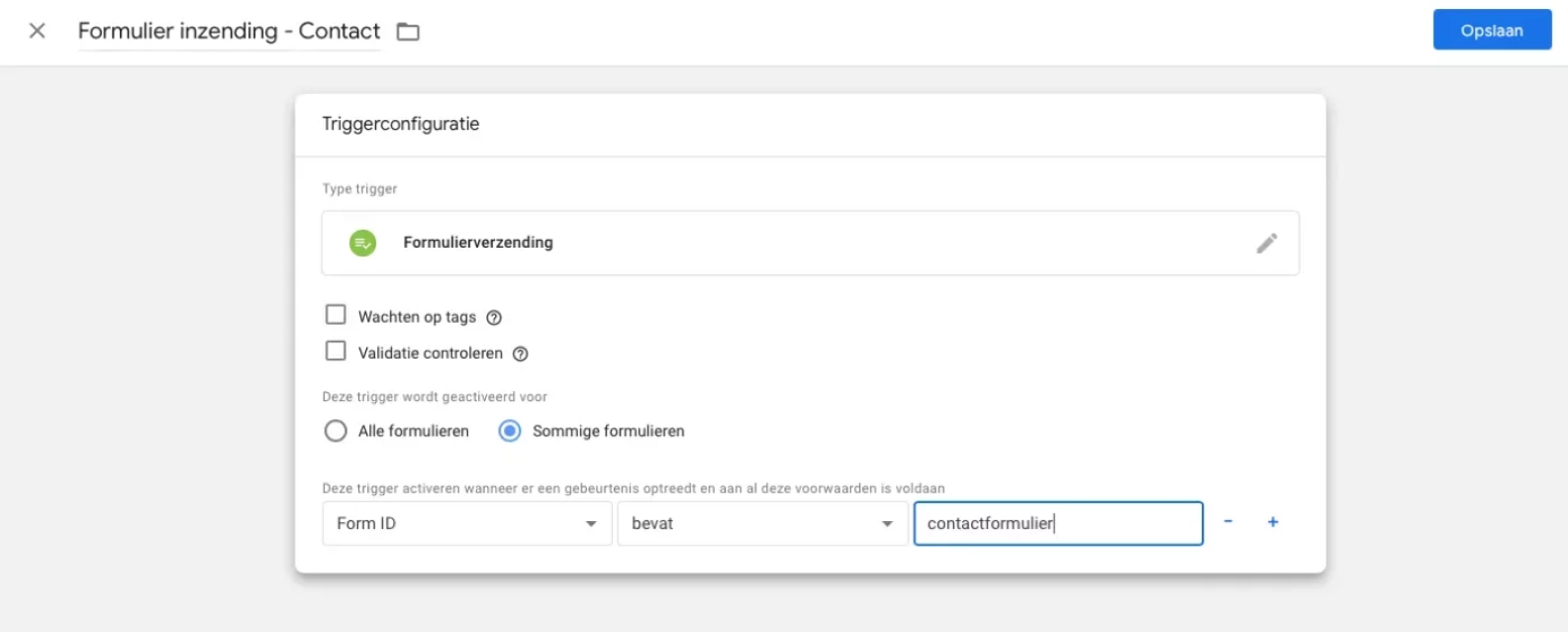This screenshot has height=632, width=1568.
Task: Expand the bevat operator dropdown
Action: [x=762, y=523]
